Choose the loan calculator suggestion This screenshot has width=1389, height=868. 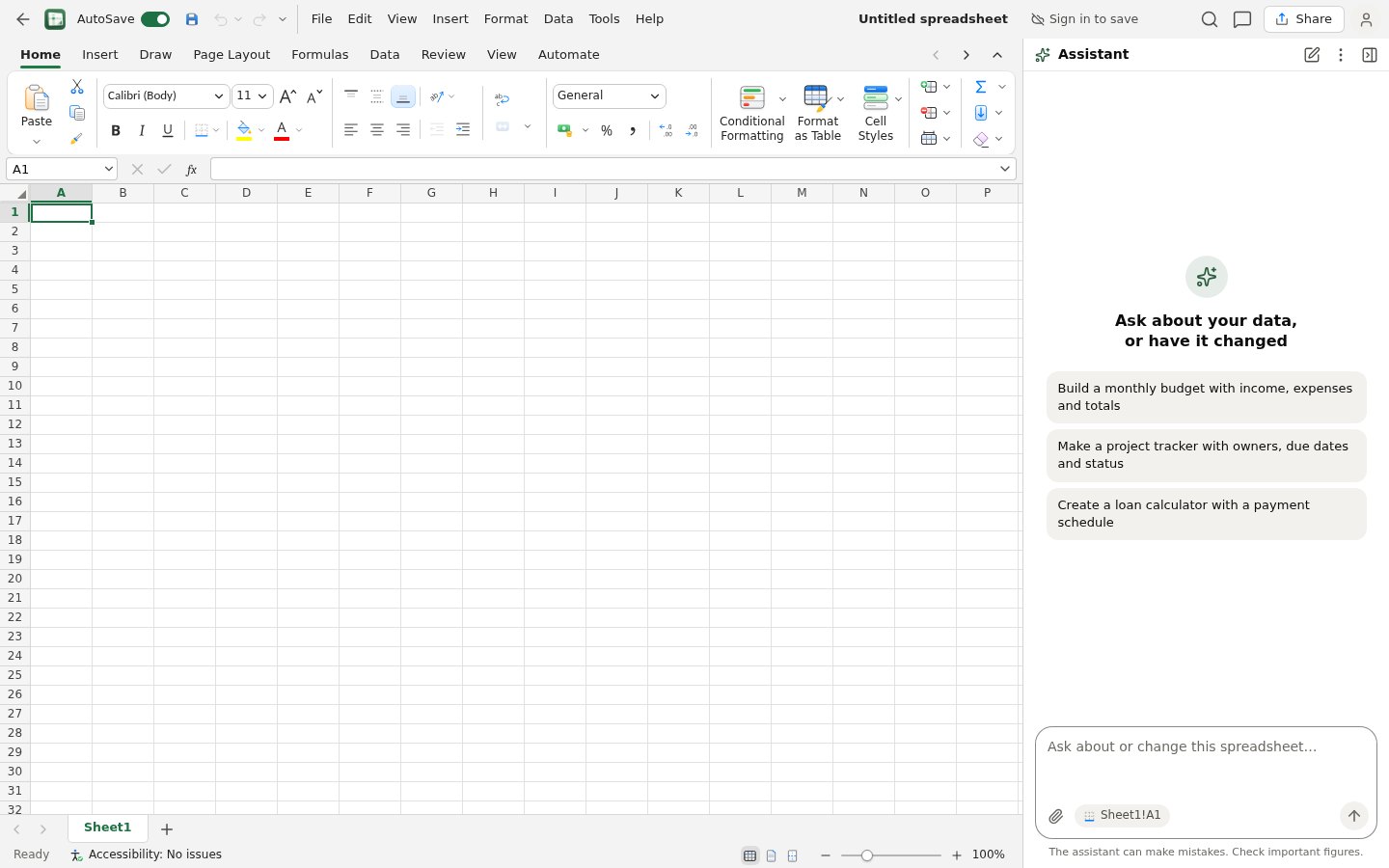tap(1206, 514)
